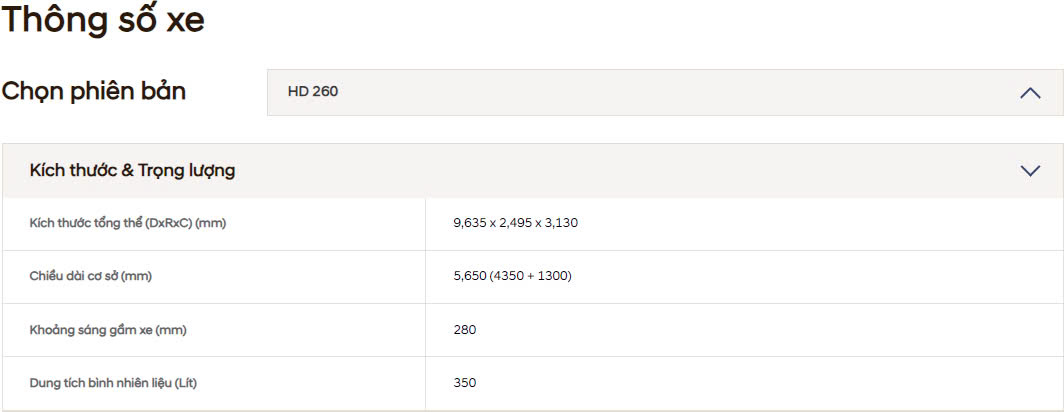
Task: Click the HD 260 text in the selector
Action: tap(313, 92)
